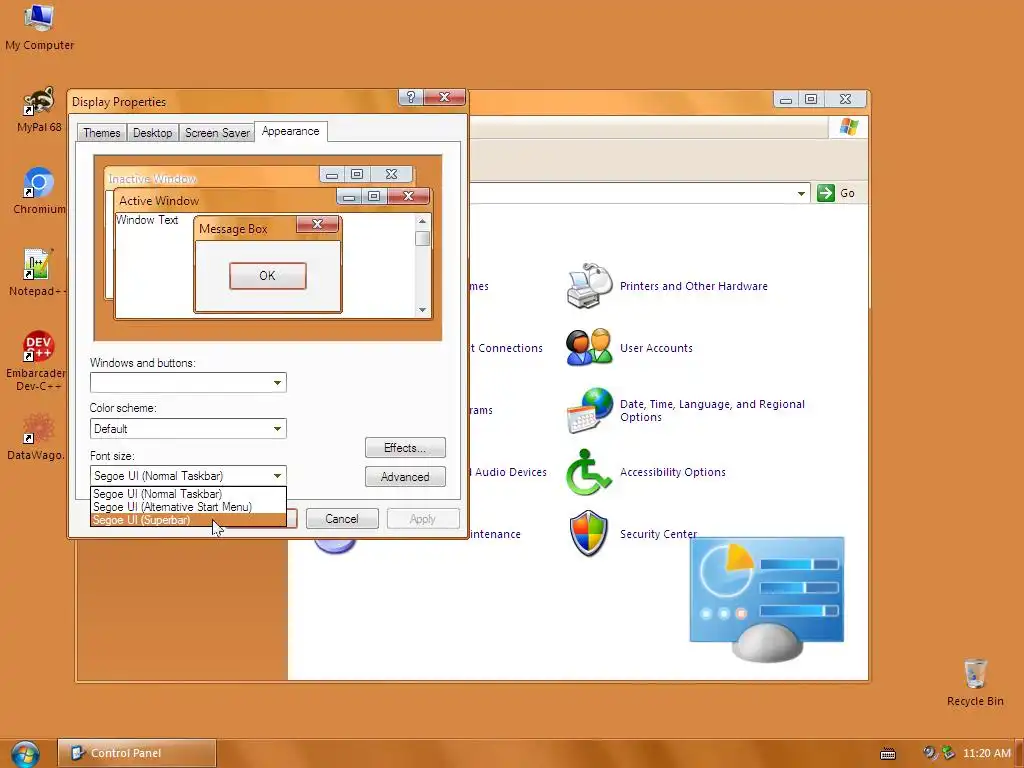
Task: Click the User Accounts icon
Action: point(589,347)
